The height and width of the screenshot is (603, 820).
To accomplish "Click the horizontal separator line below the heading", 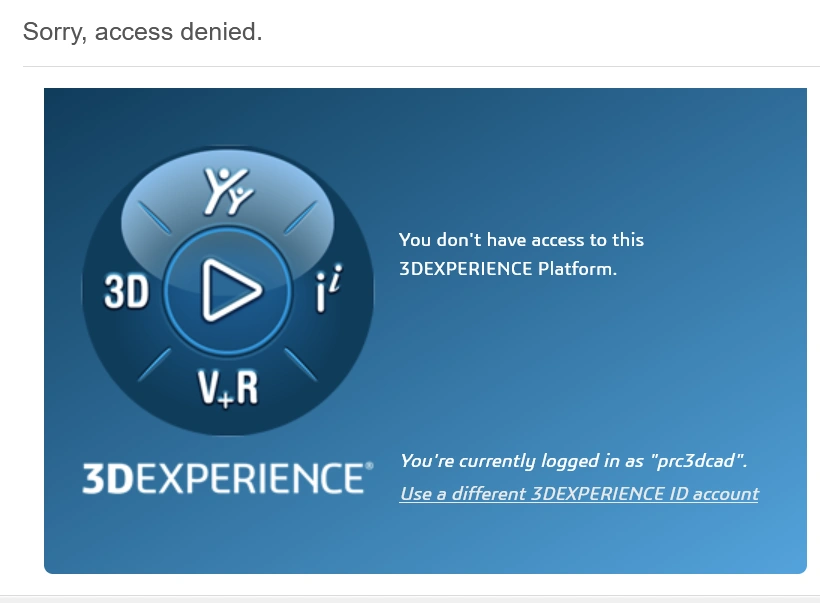I will [421, 66].
